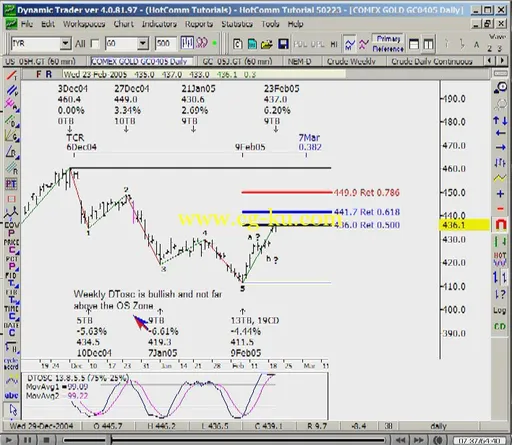Toggle the HI button in toolbar
512x445 pixels.
334,44
